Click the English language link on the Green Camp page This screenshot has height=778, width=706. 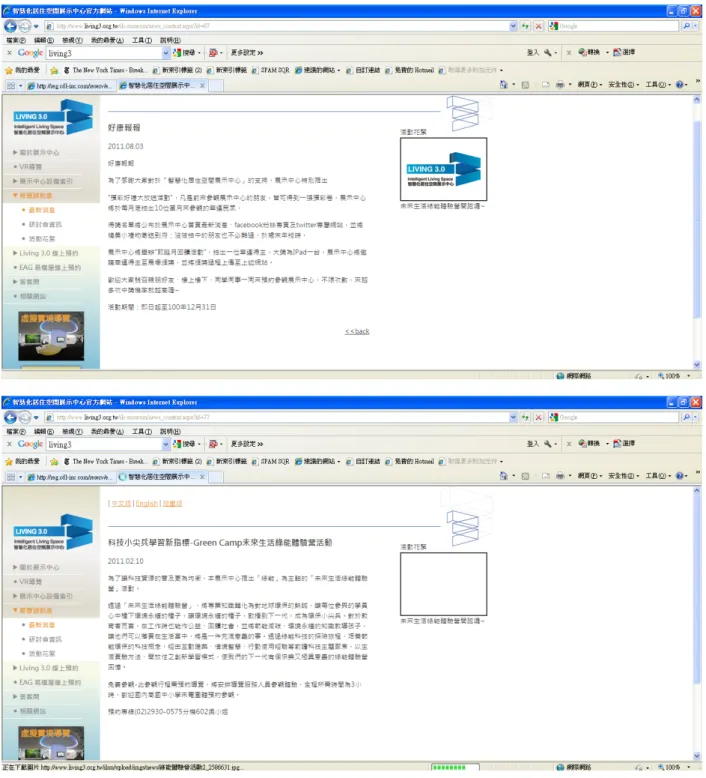click(147, 503)
